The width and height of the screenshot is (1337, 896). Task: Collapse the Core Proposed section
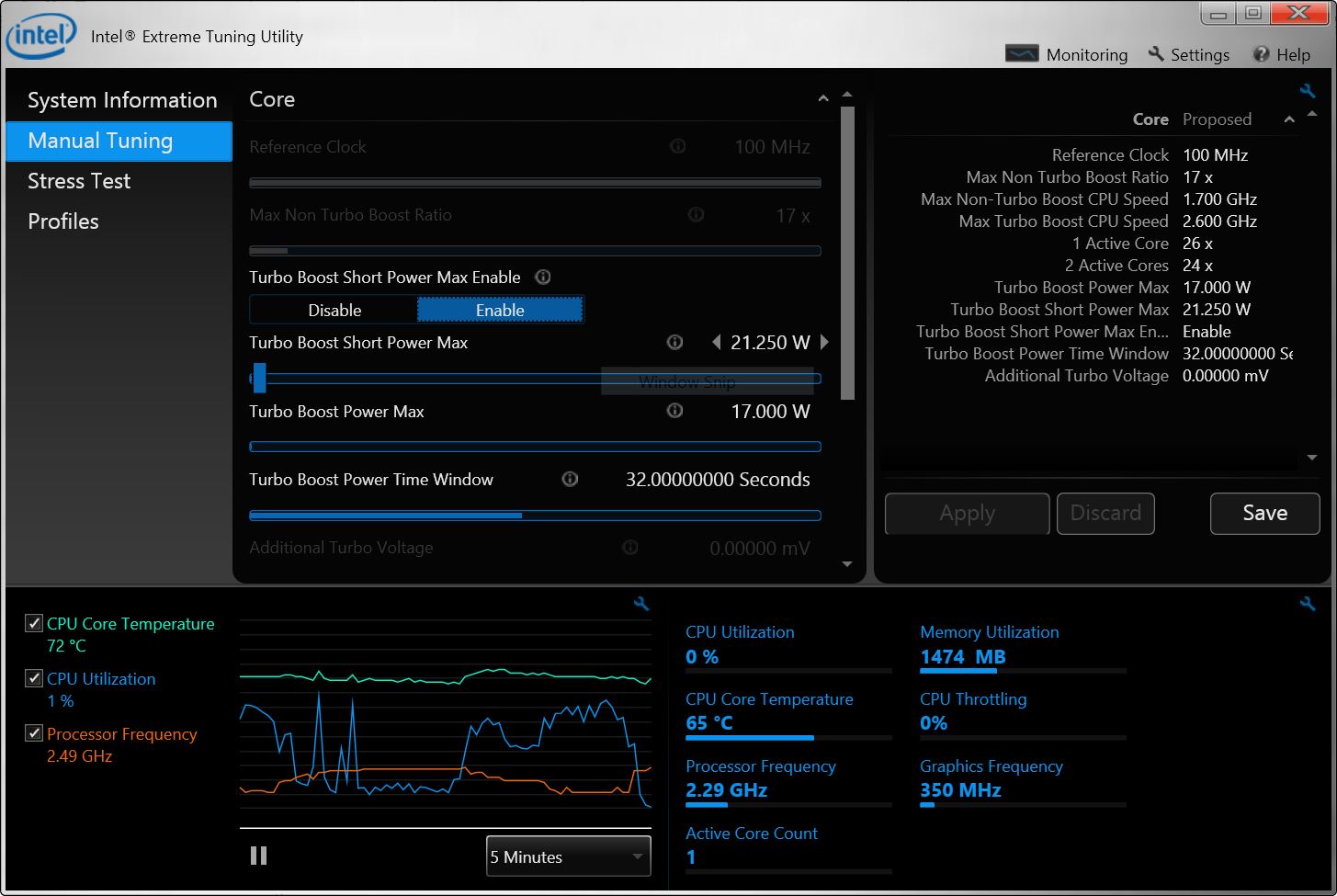(1289, 119)
